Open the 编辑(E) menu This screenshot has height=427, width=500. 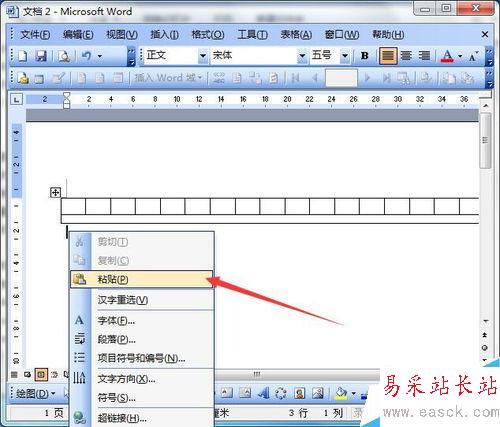point(78,34)
